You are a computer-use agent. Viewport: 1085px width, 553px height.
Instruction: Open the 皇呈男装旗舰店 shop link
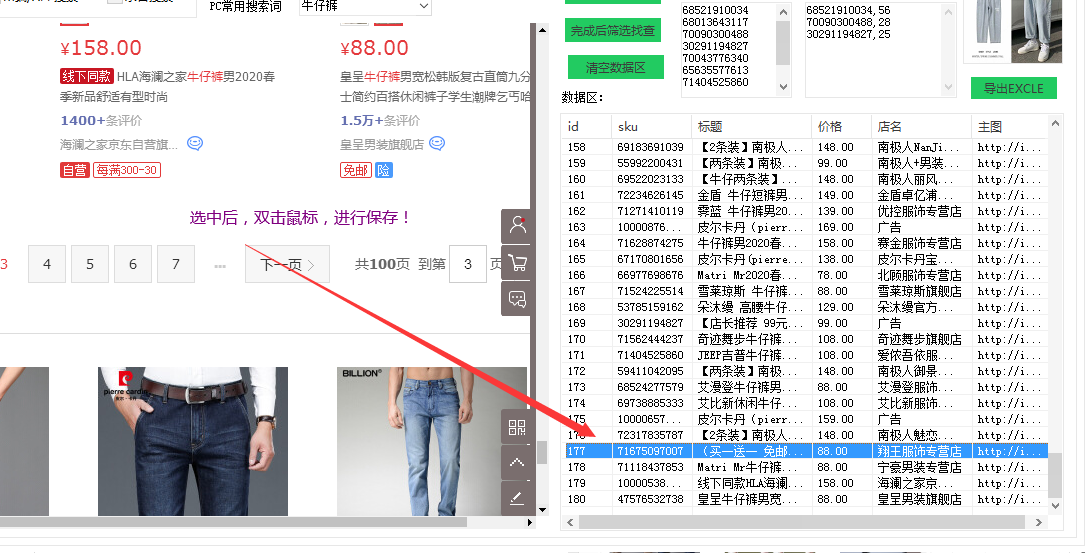tap(382, 144)
